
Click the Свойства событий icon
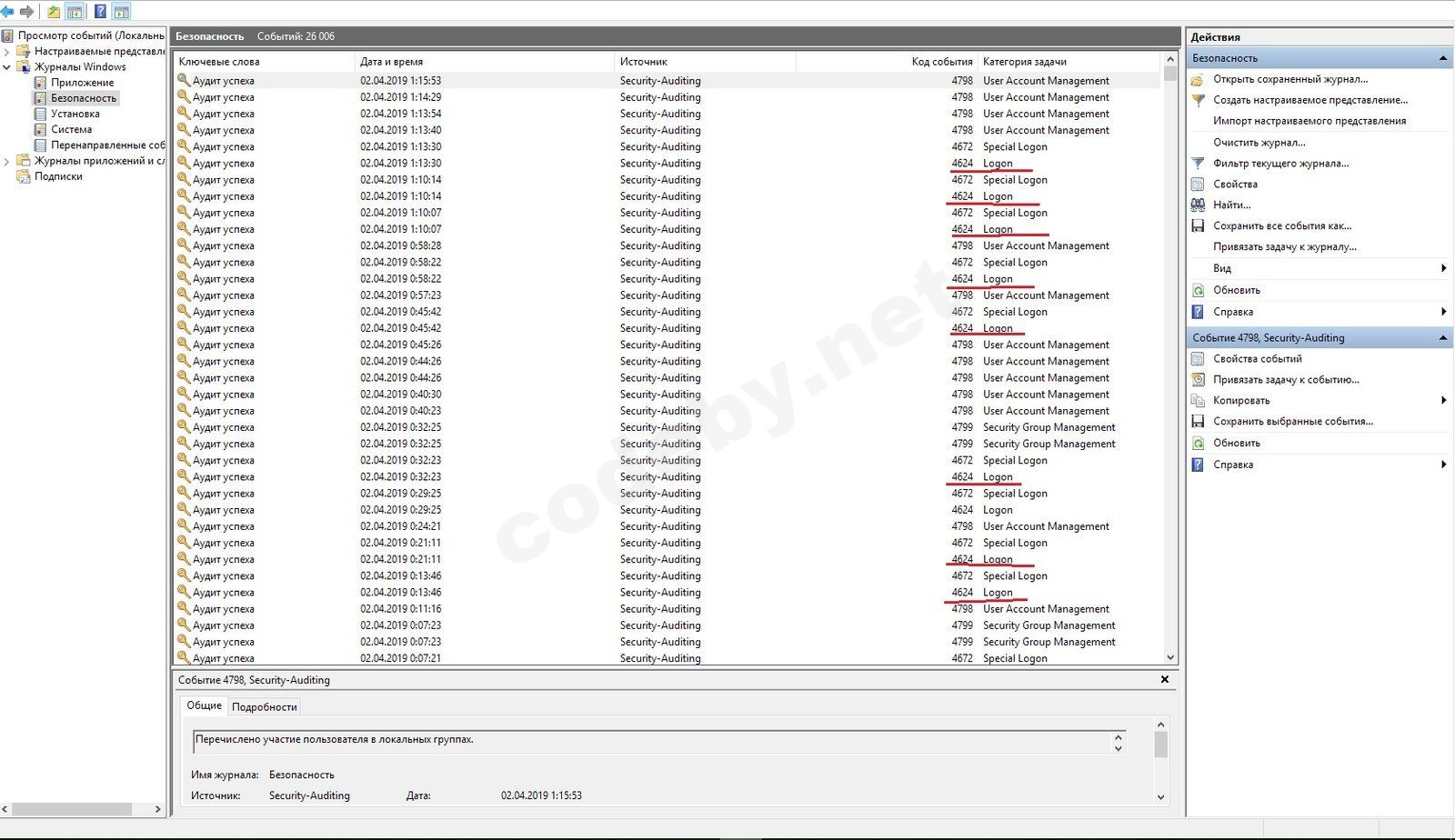click(x=1198, y=359)
